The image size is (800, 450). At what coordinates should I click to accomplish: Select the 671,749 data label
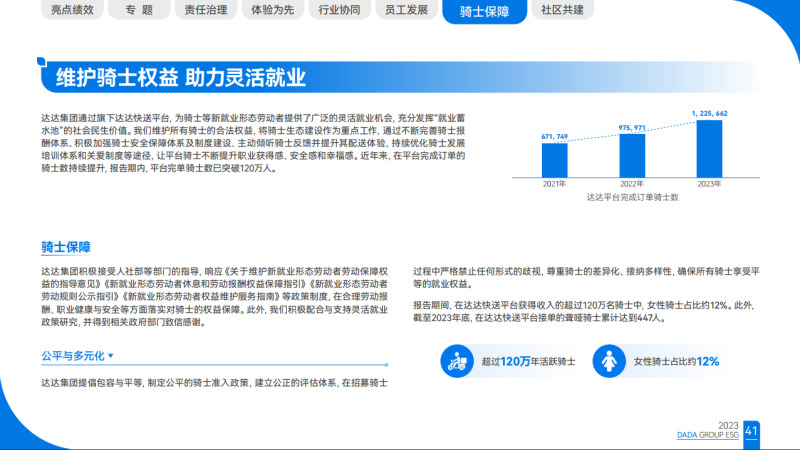coord(554,137)
